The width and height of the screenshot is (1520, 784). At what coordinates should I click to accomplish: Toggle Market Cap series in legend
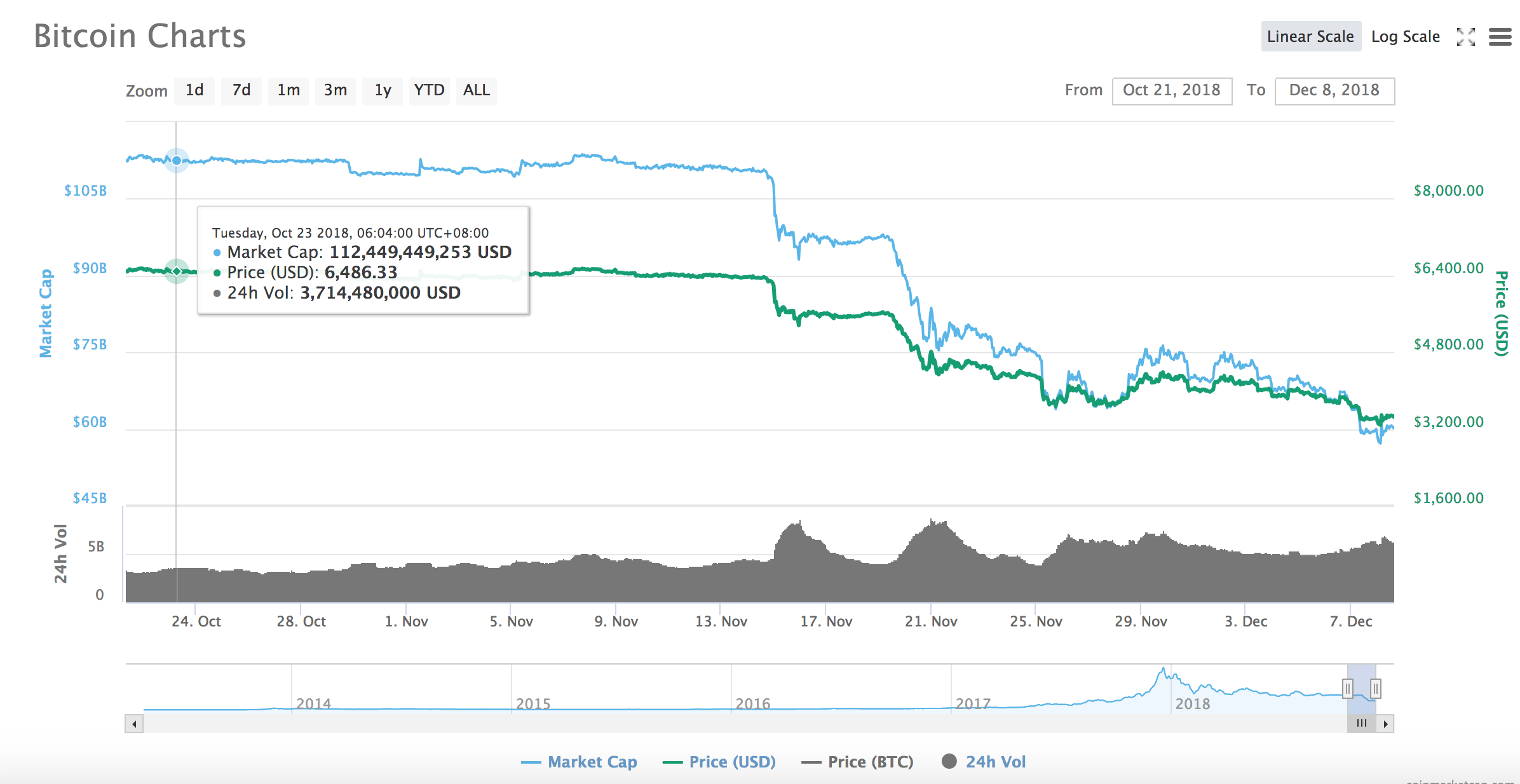[x=579, y=762]
